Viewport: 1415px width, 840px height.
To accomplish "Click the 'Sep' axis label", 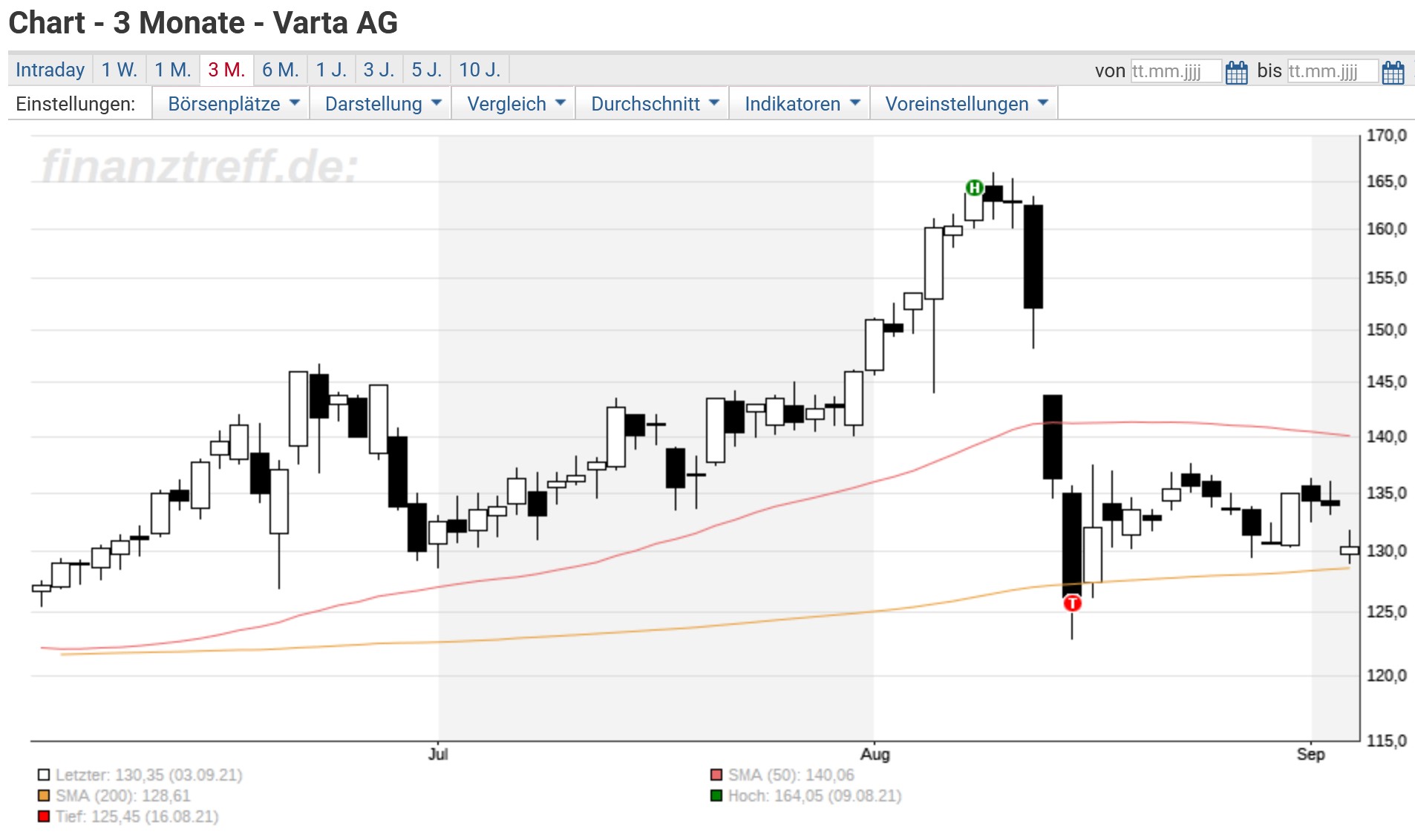I will click(x=1311, y=754).
